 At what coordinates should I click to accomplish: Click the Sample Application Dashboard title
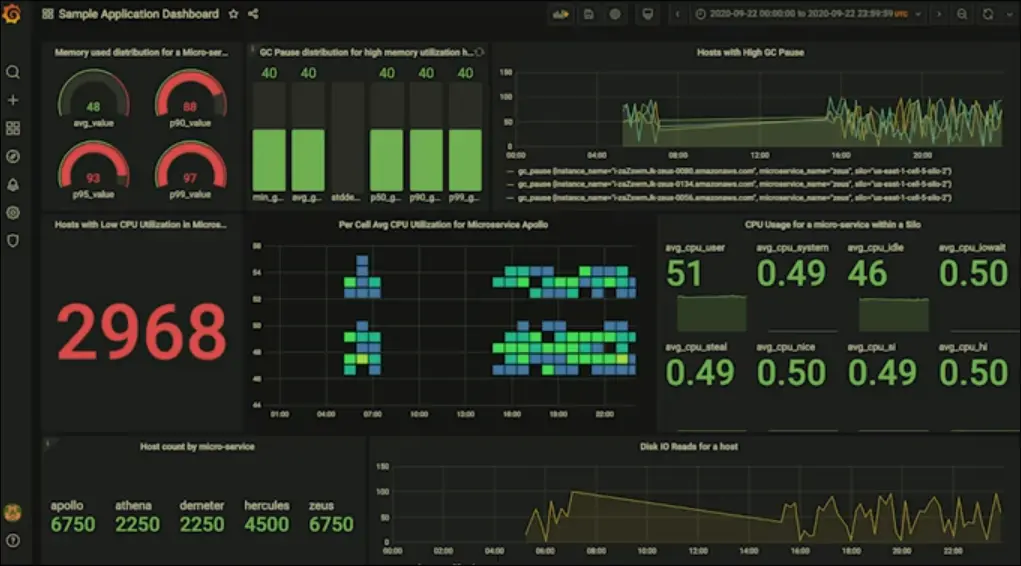coord(138,14)
